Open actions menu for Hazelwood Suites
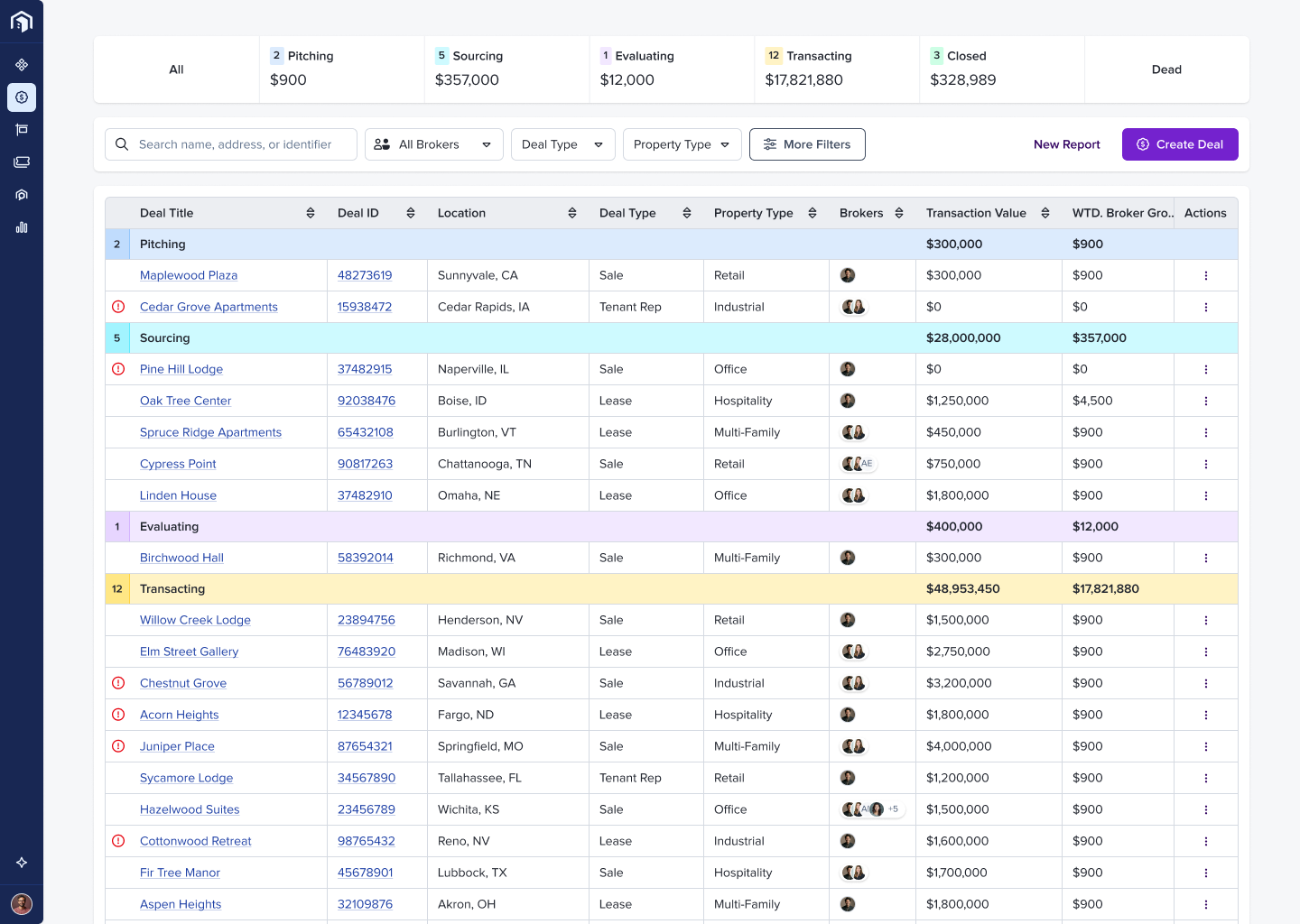This screenshot has height=924, width=1300. coord(1206,809)
